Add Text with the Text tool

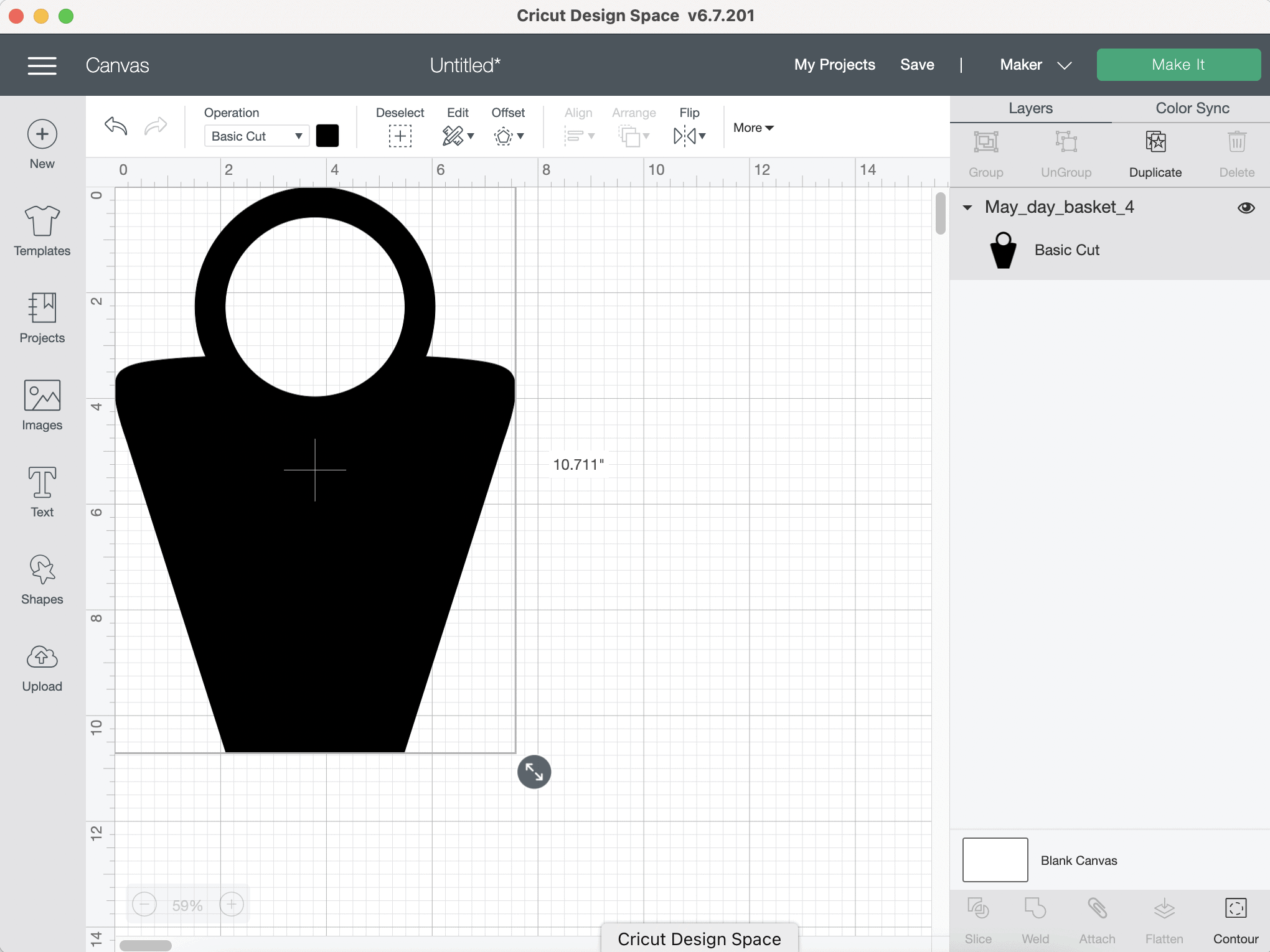[x=42, y=482]
